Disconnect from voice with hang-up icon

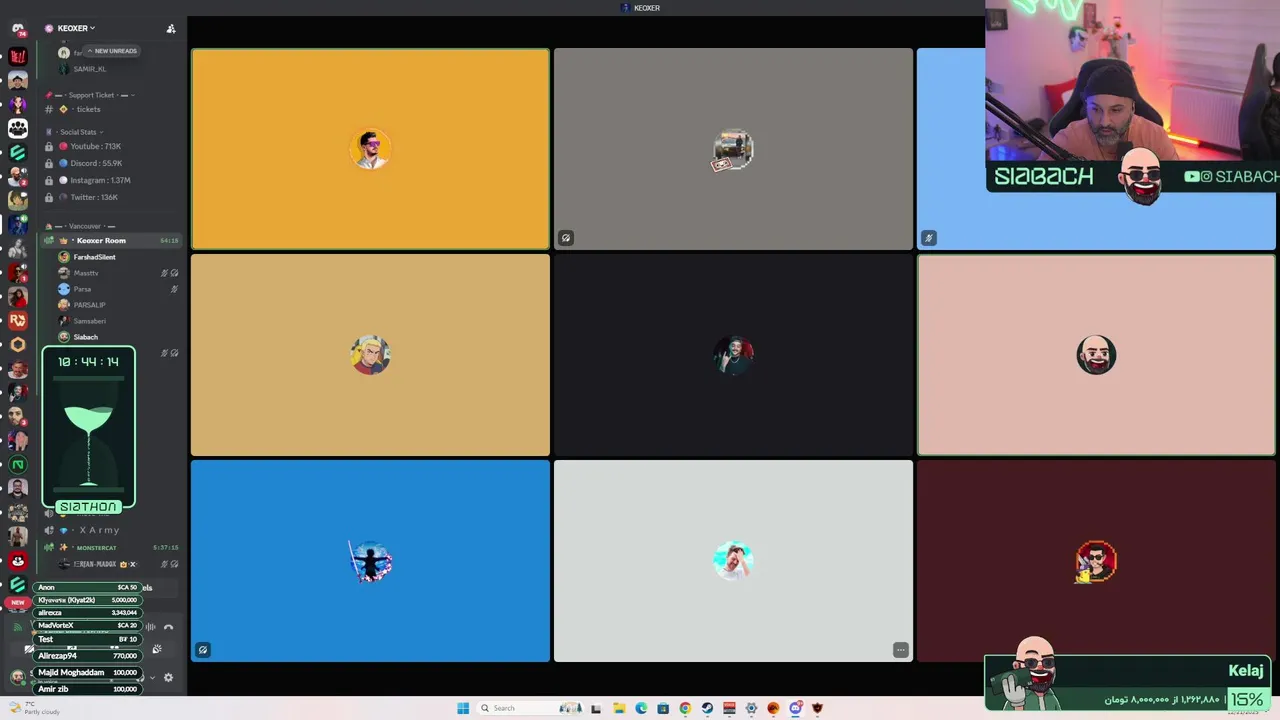pos(168,627)
